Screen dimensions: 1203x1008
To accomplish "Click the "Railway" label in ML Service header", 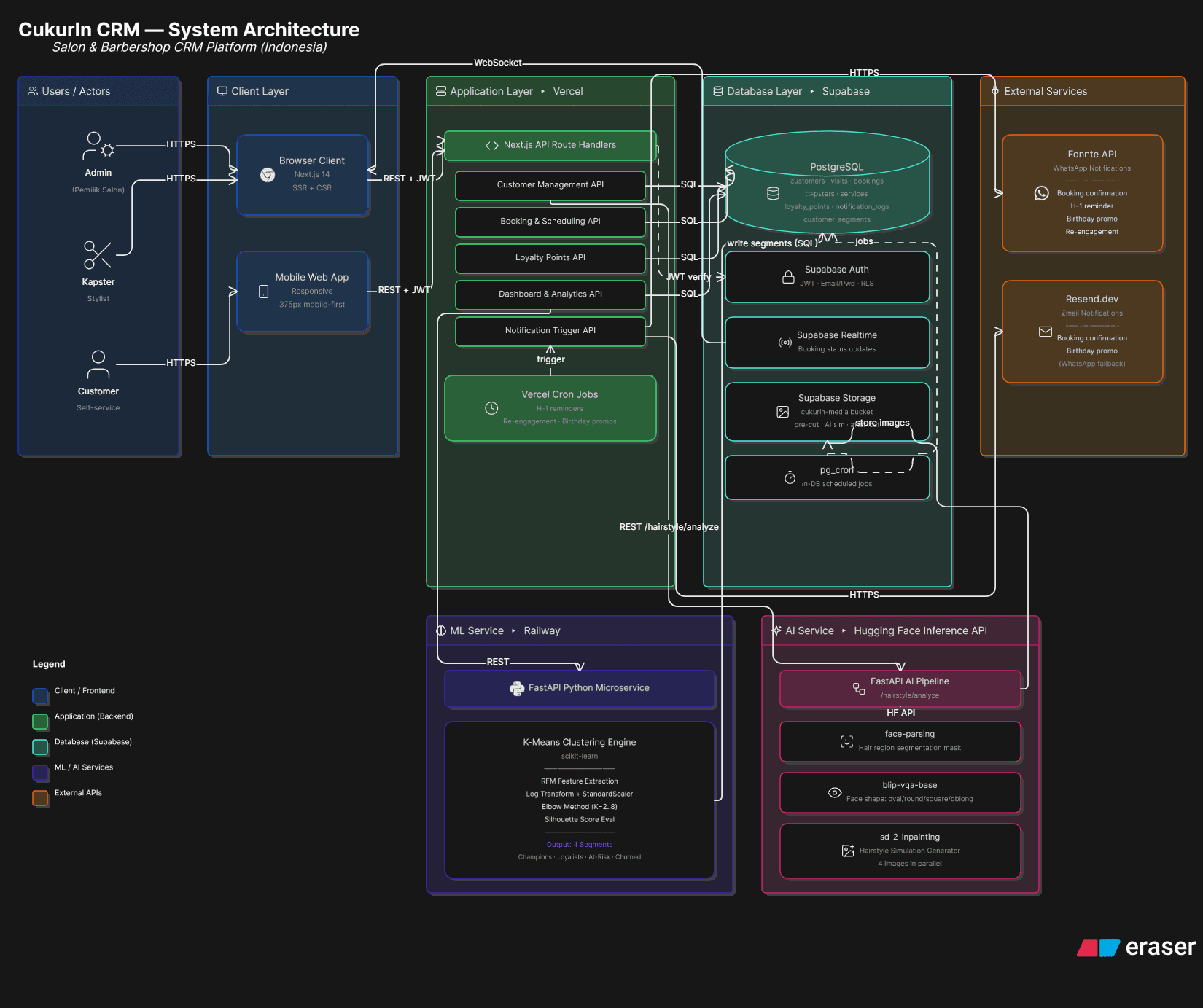I will [542, 630].
